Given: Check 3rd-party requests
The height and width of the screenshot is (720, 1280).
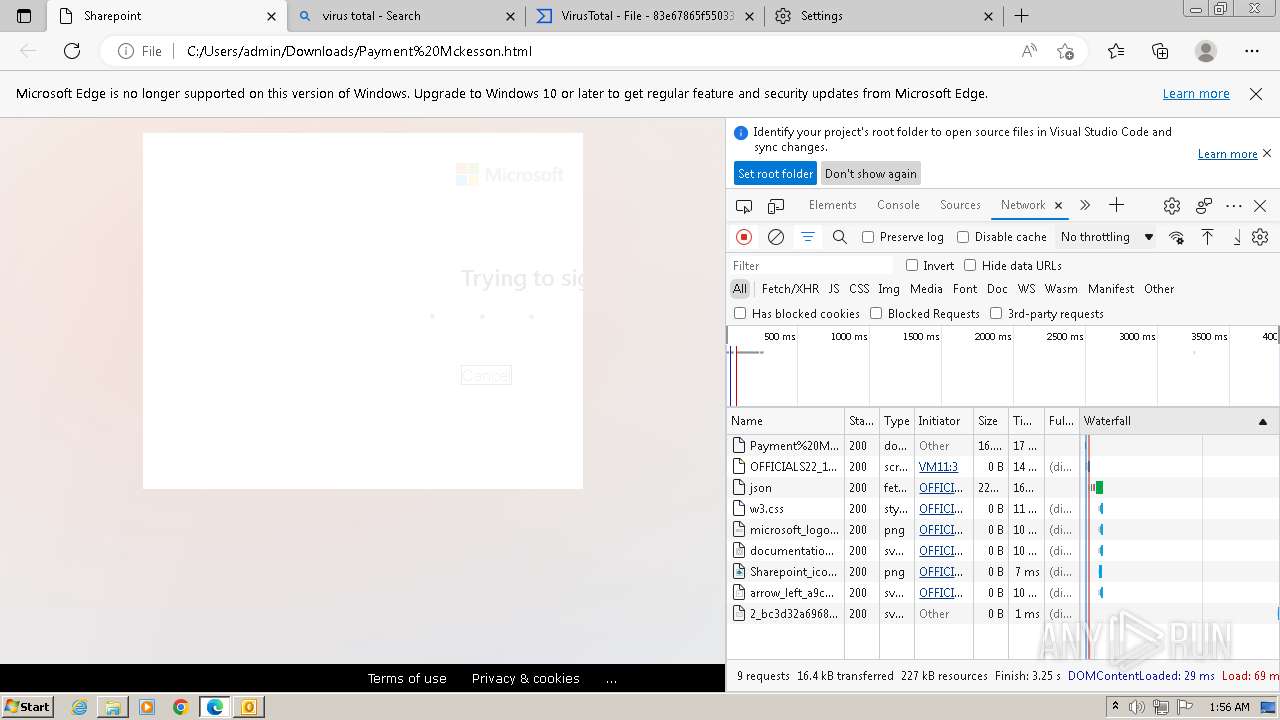Looking at the screenshot, I should (x=996, y=313).
